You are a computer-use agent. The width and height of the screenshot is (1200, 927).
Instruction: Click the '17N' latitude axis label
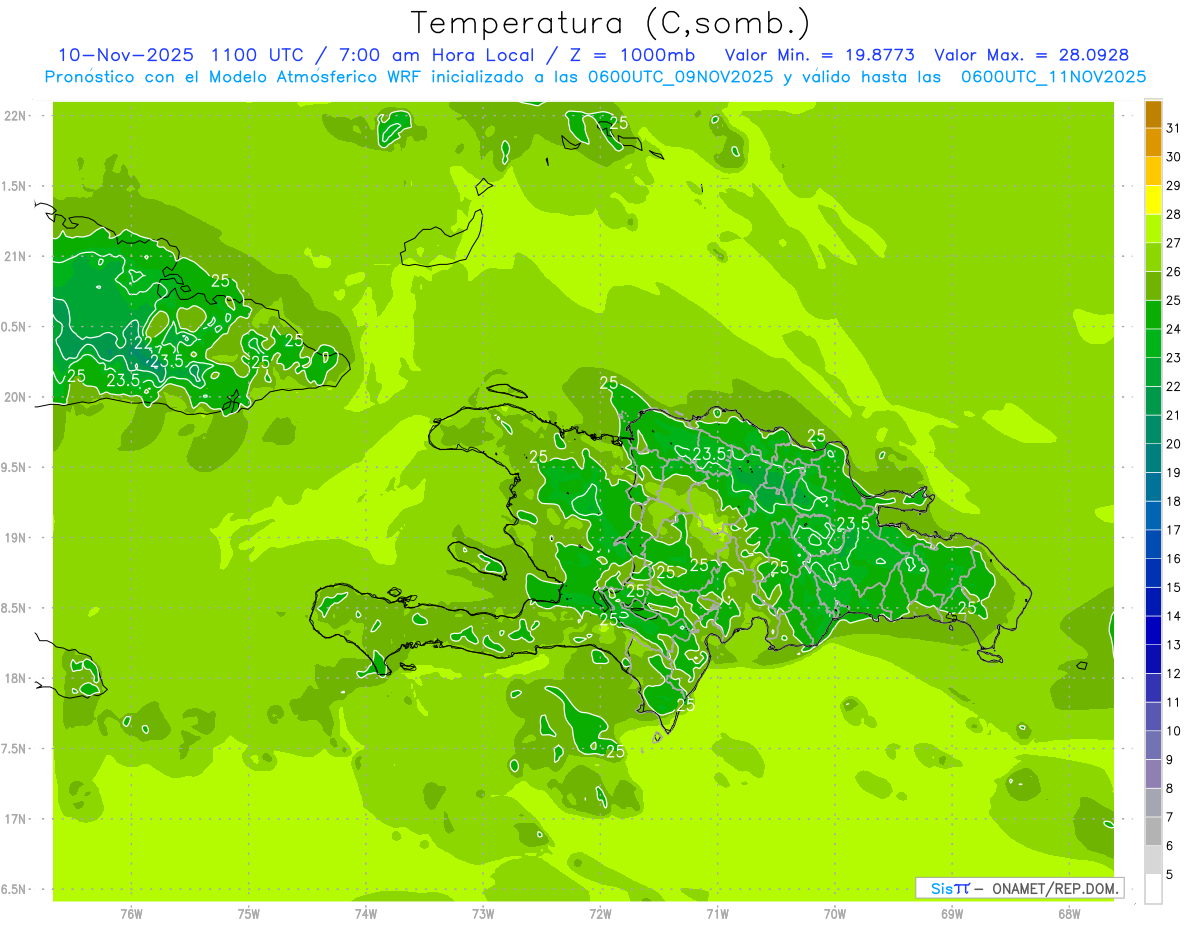coord(17,819)
